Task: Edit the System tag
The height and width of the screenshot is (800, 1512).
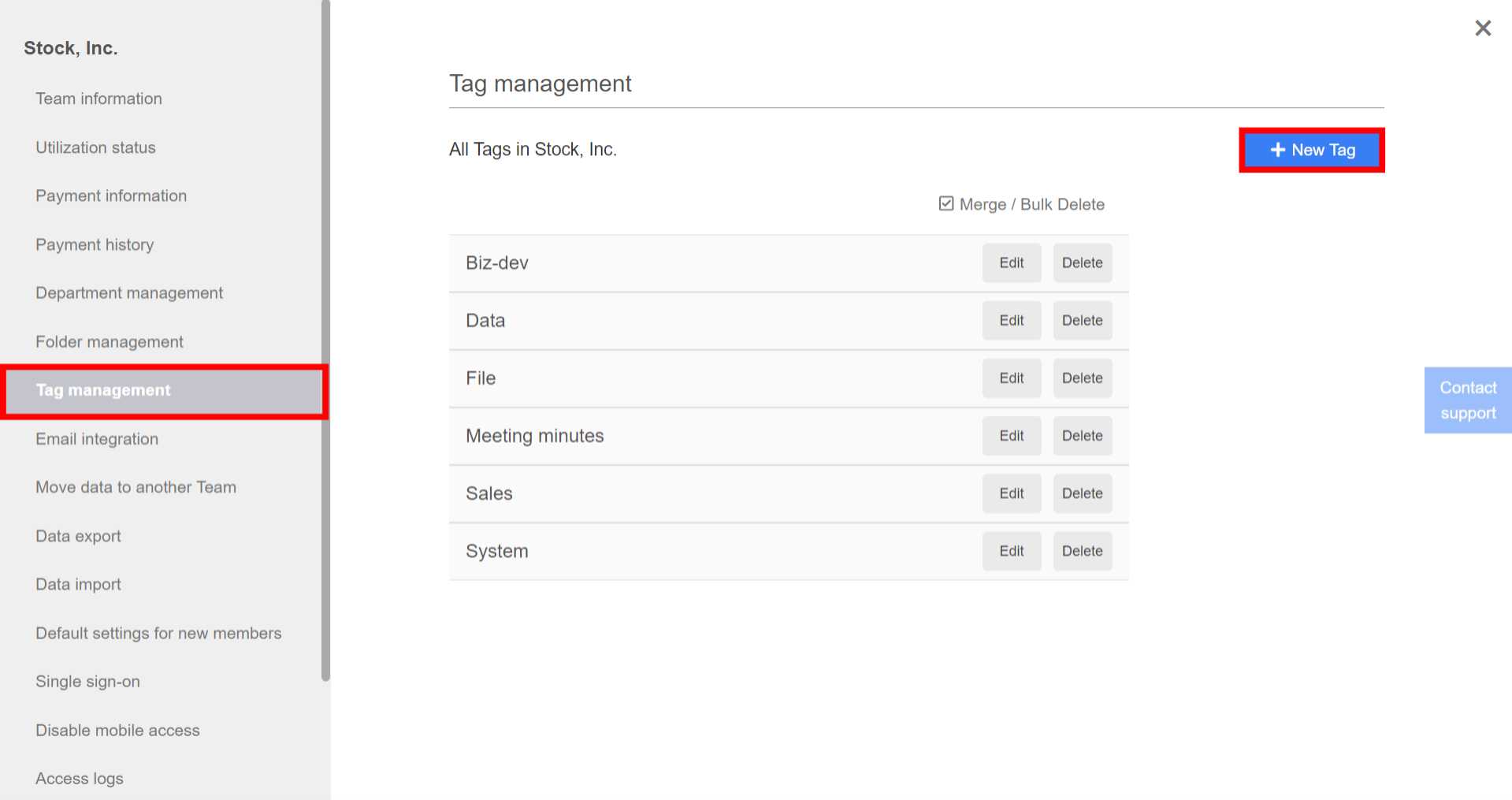Action: coord(1011,550)
